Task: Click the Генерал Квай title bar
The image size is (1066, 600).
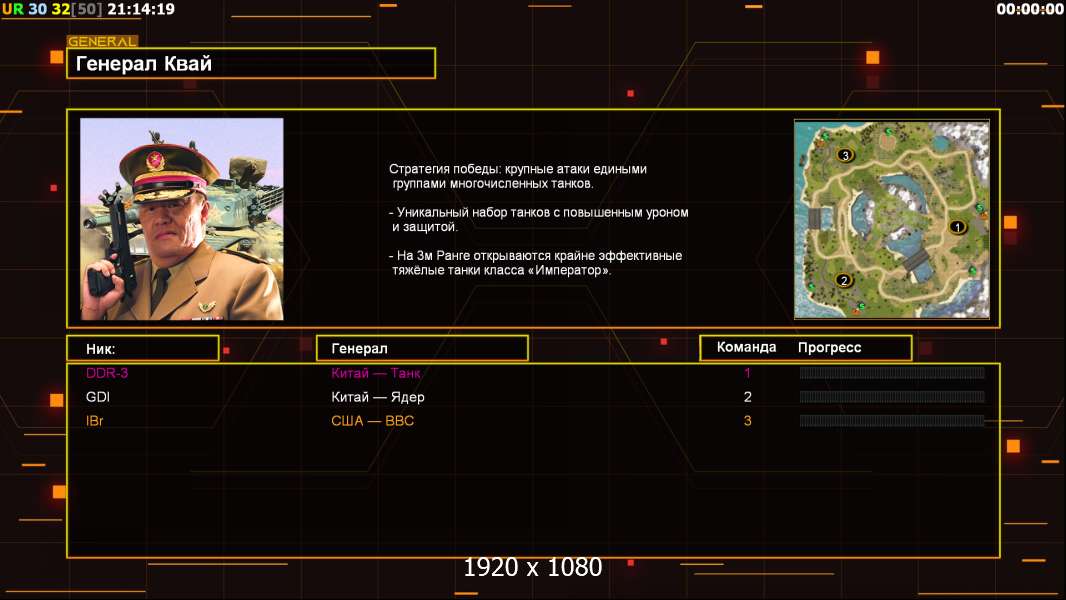Action: [x=250, y=64]
